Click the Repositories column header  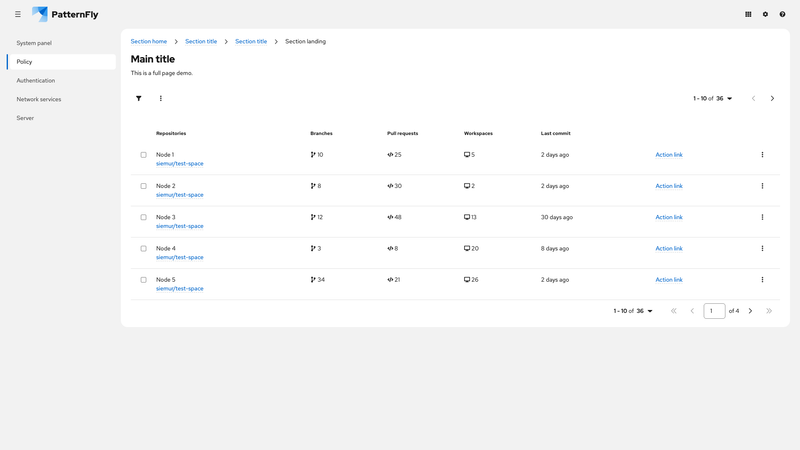pyautogui.click(x=171, y=133)
